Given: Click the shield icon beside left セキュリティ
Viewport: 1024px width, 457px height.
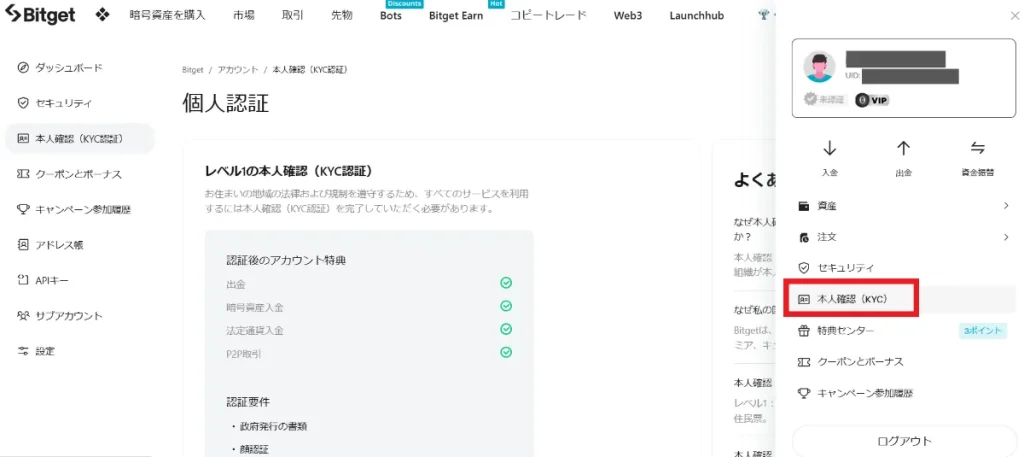Looking at the screenshot, I should tap(23, 103).
